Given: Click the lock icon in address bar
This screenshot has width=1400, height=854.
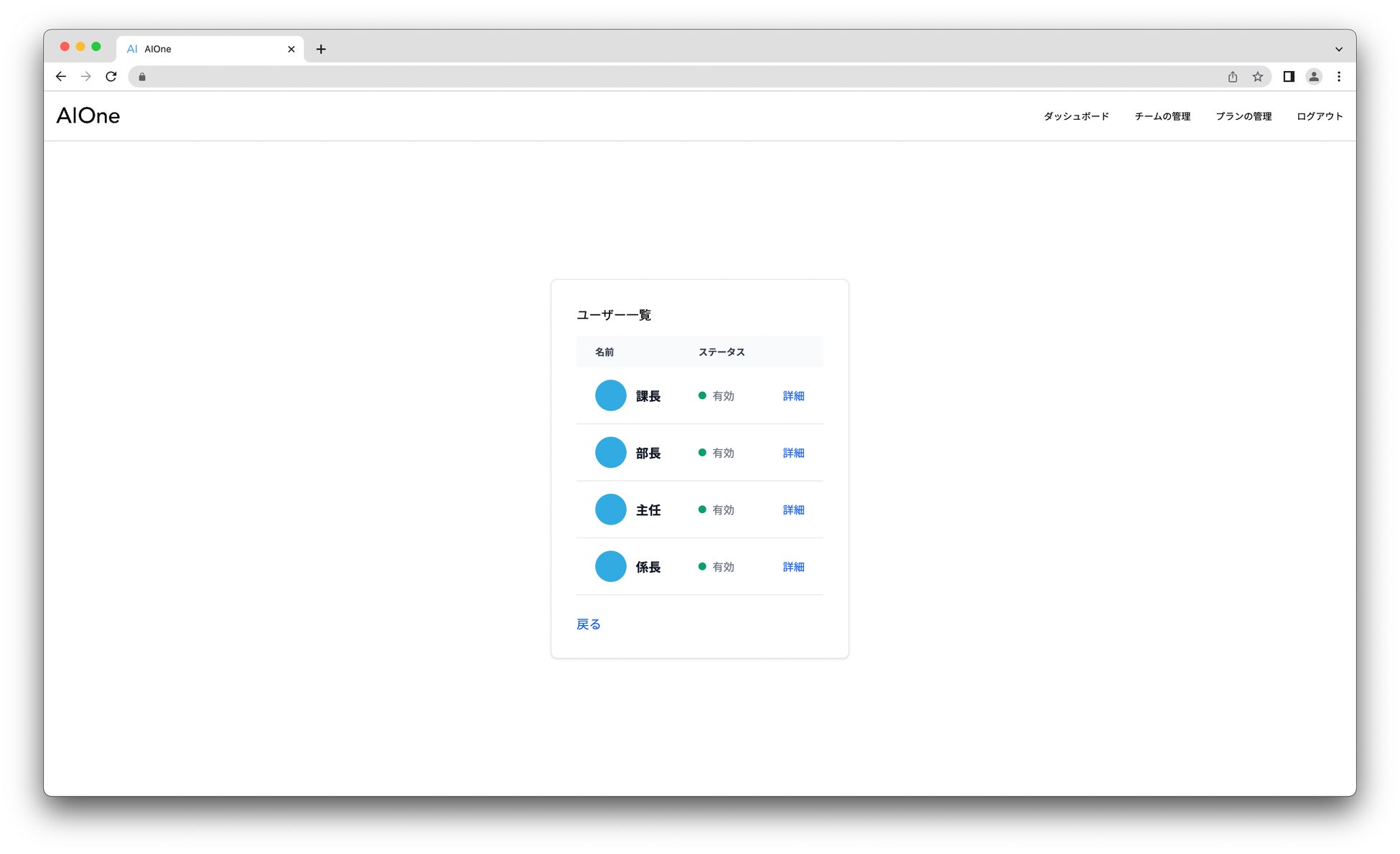Looking at the screenshot, I should [x=142, y=77].
